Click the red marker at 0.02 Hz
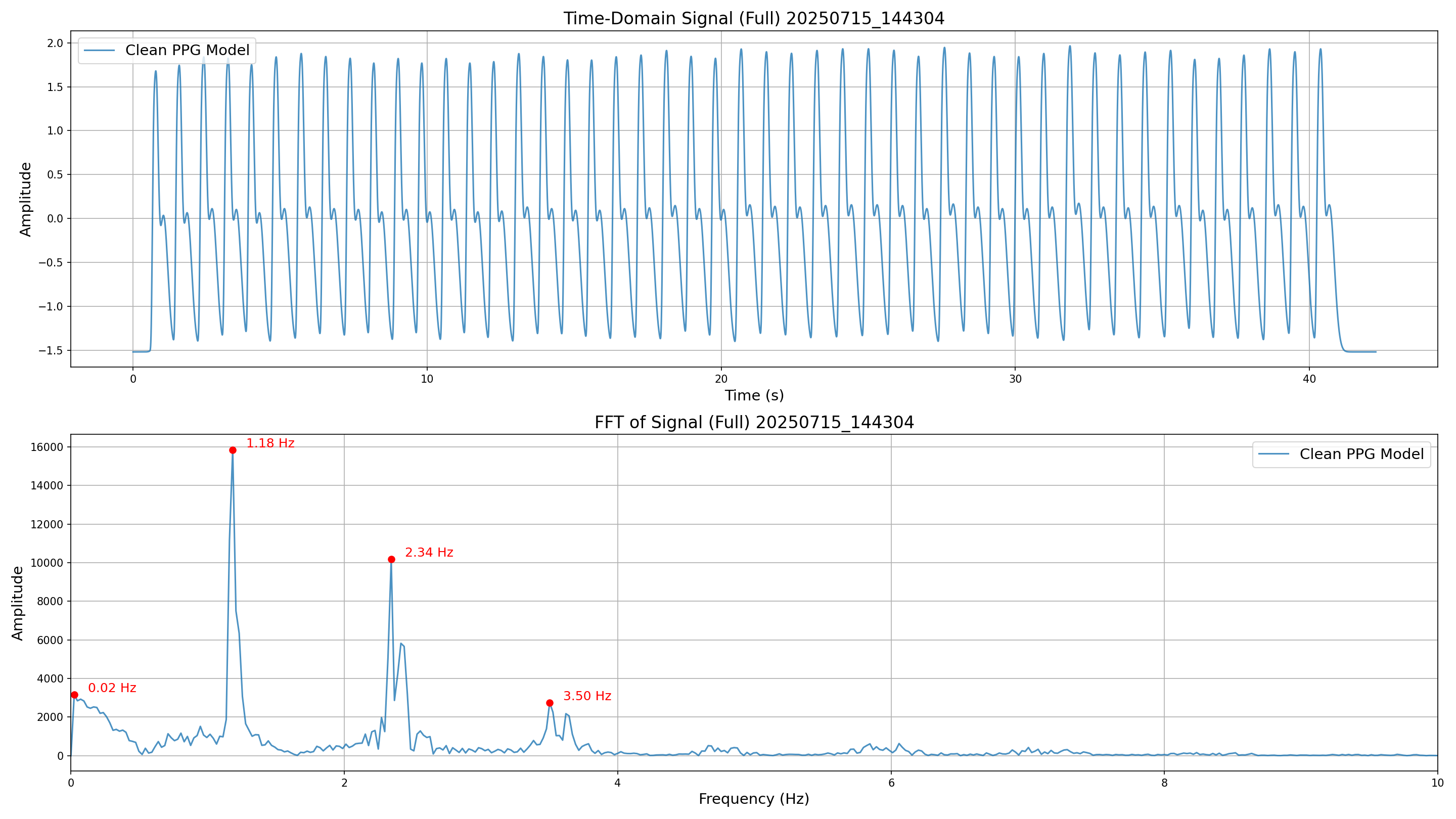The height and width of the screenshot is (819, 1456). pos(74,695)
